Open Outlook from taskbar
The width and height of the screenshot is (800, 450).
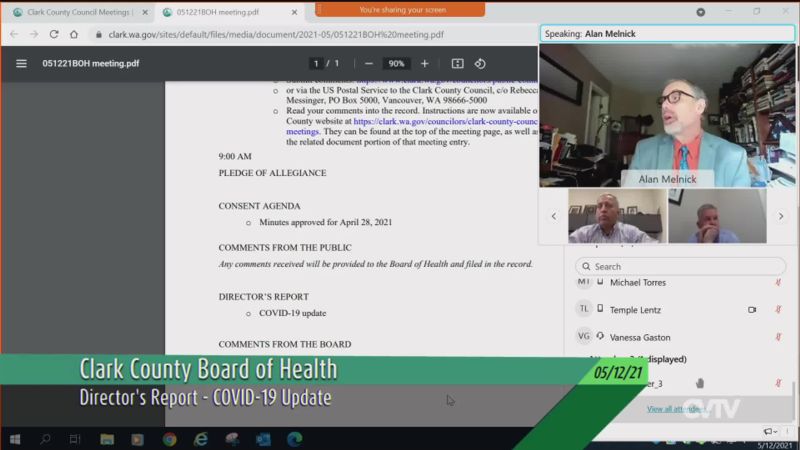pyautogui.click(x=263, y=439)
